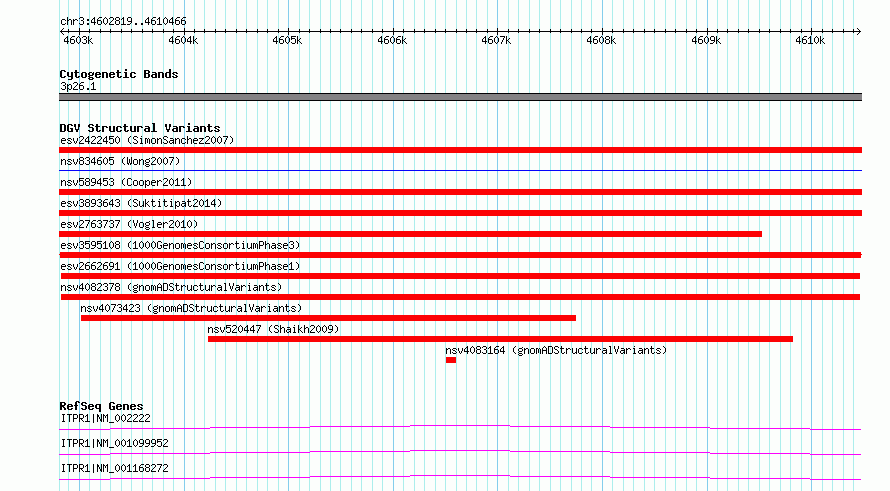Click the 4605k ruler tick label
The width and height of the screenshot is (890, 491).
point(287,40)
